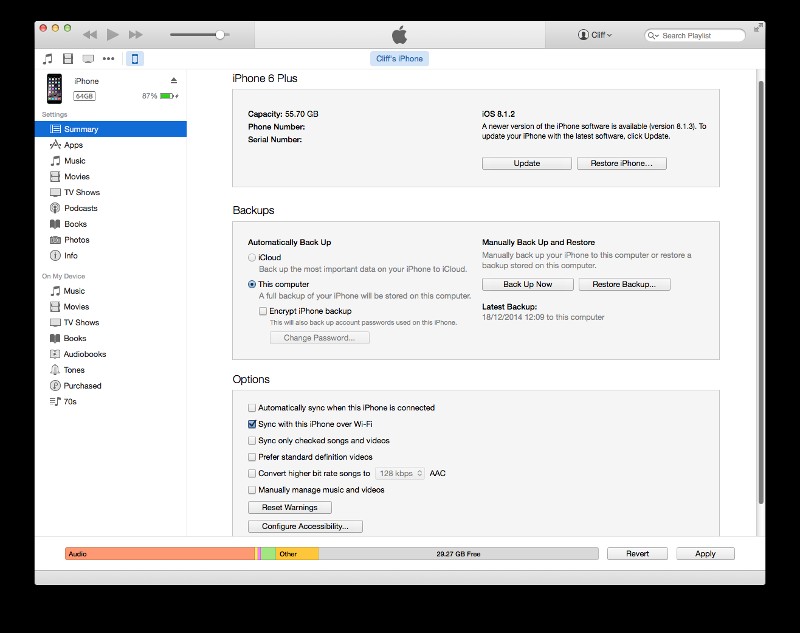
Task: Select the iCloud backup radio button
Action: click(x=251, y=257)
